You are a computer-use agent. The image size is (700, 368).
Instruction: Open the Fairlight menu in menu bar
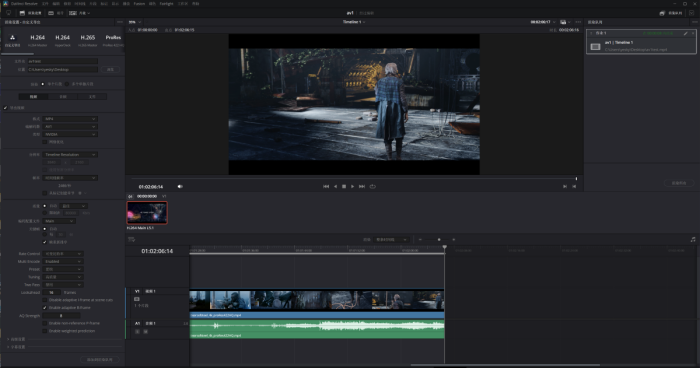point(167,4)
